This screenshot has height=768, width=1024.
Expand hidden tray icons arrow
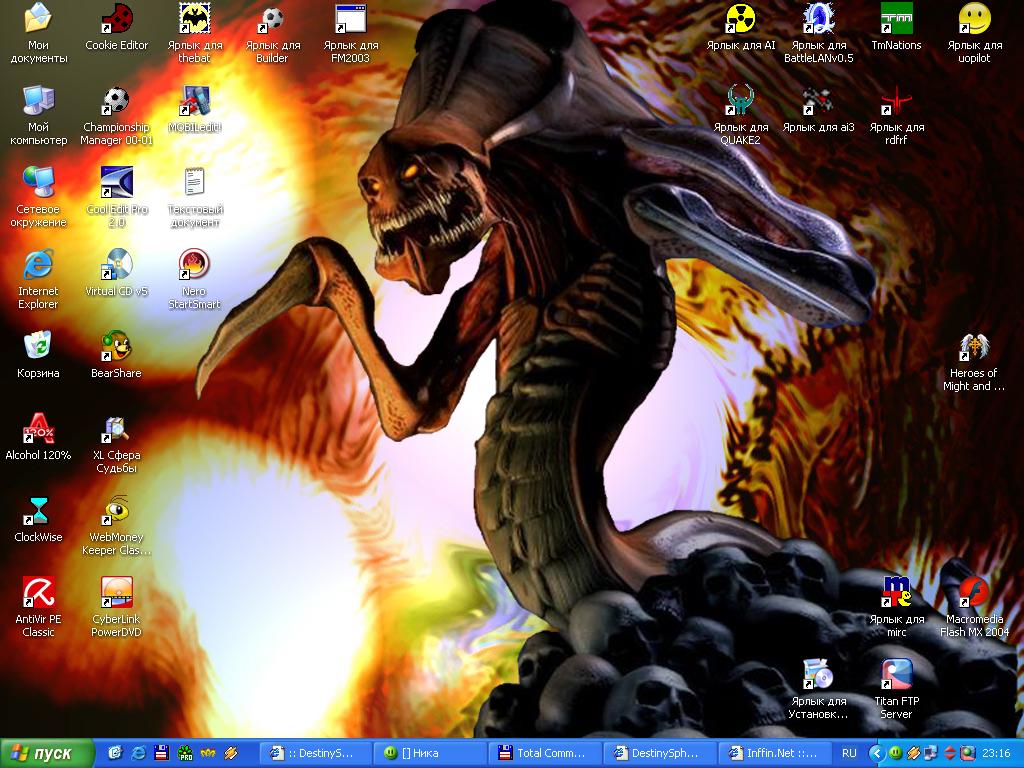click(876, 754)
